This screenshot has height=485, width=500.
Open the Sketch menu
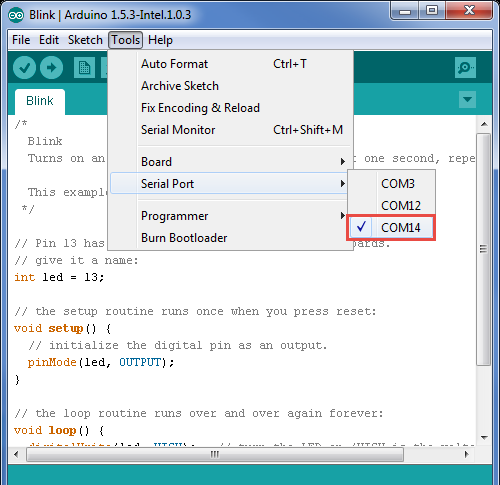(x=85, y=40)
